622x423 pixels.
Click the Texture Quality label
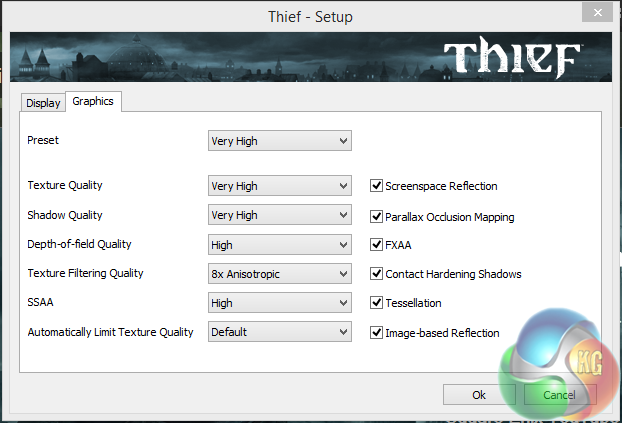point(65,185)
